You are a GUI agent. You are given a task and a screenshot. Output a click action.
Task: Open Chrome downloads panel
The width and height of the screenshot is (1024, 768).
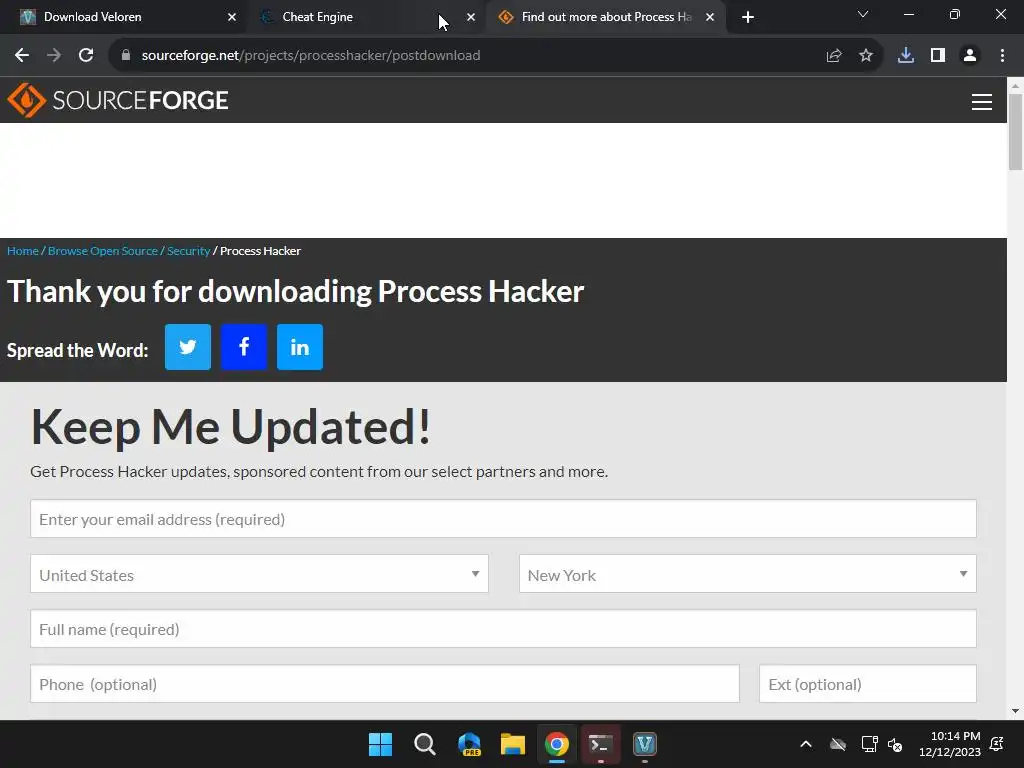[x=906, y=56]
